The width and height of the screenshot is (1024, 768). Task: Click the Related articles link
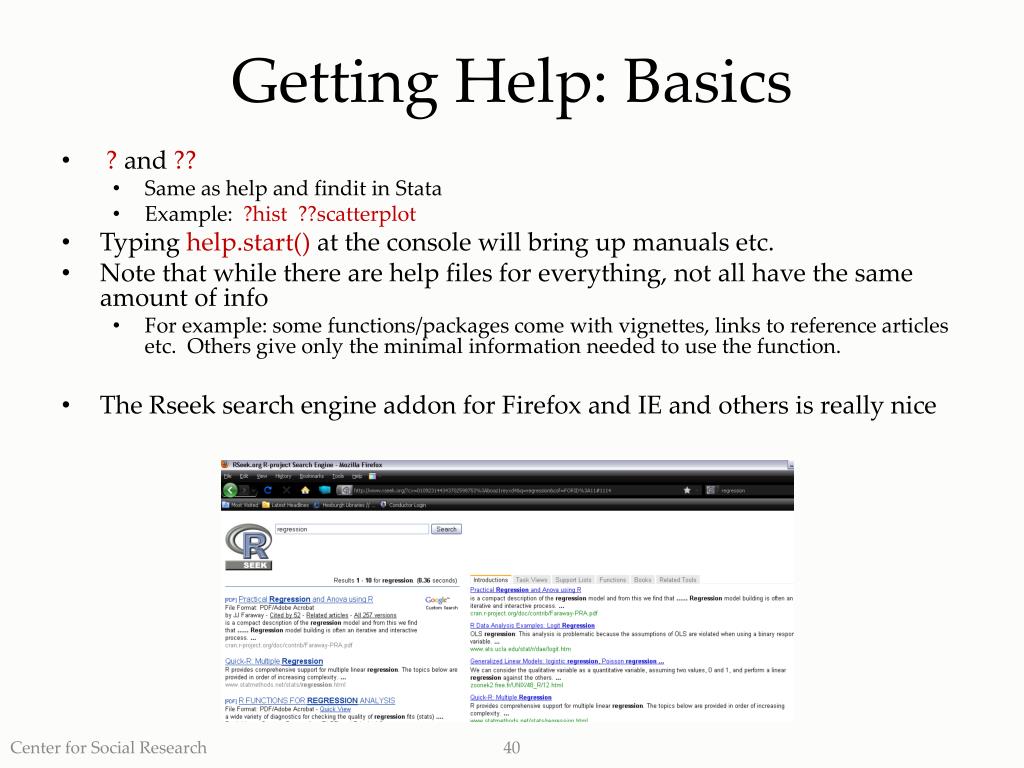pyautogui.click(x=327, y=615)
